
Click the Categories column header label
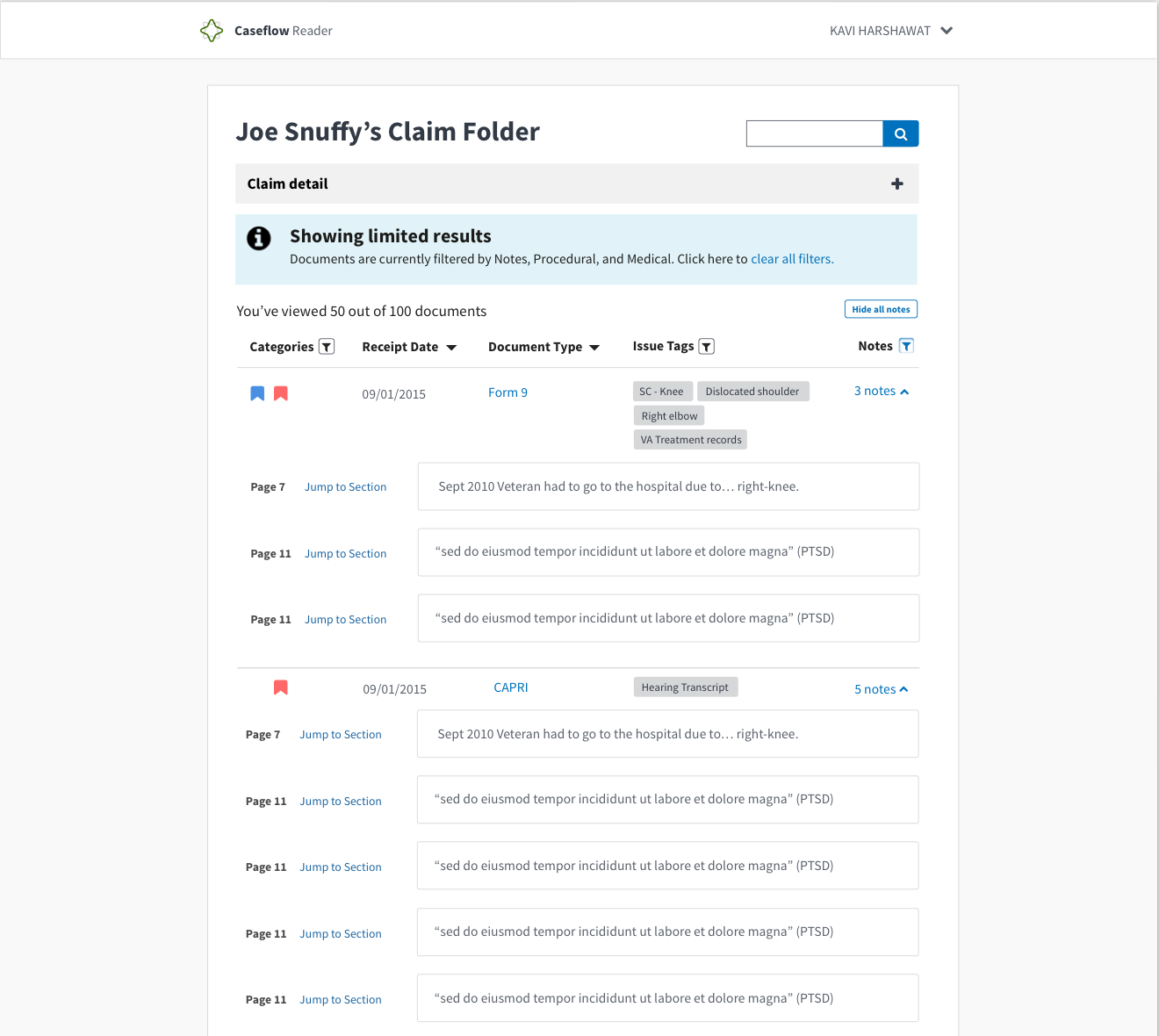pyautogui.click(x=281, y=347)
